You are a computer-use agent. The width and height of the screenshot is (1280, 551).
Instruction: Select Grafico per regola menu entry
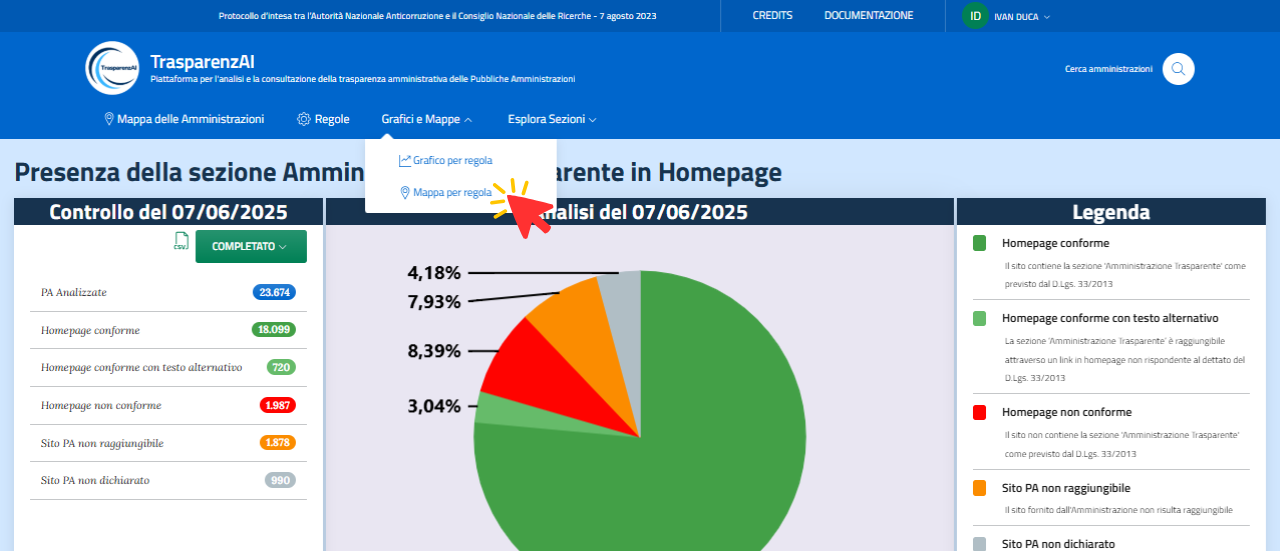pos(445,160)
